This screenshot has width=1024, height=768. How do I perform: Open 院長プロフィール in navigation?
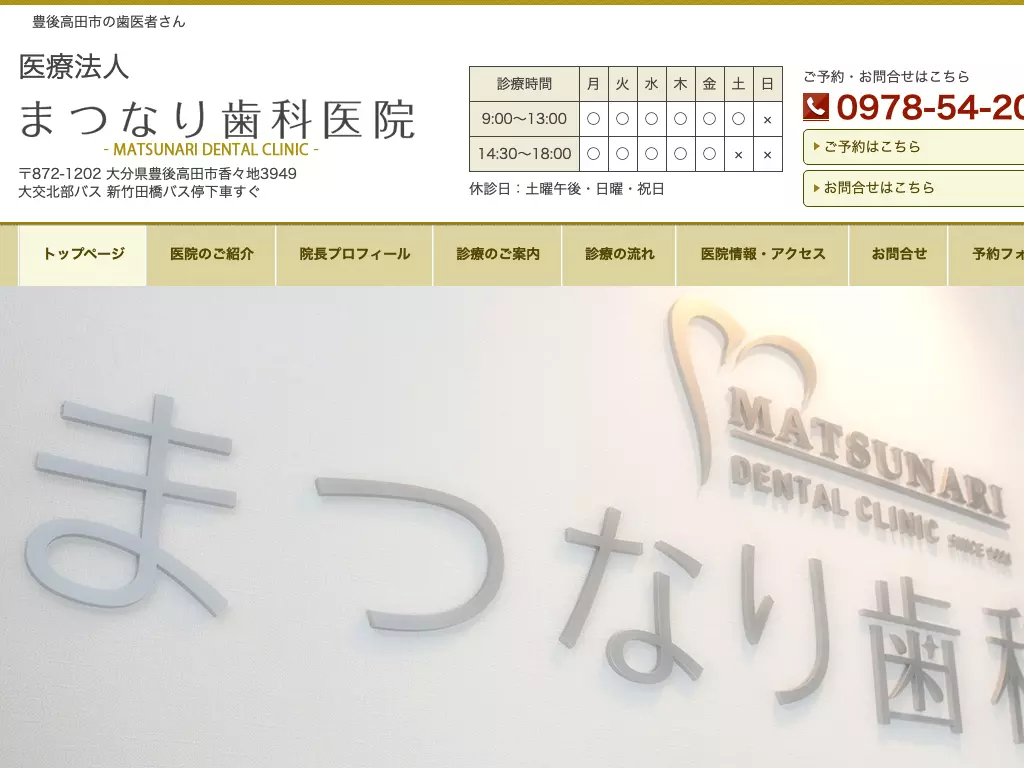(x=355, y=255)
